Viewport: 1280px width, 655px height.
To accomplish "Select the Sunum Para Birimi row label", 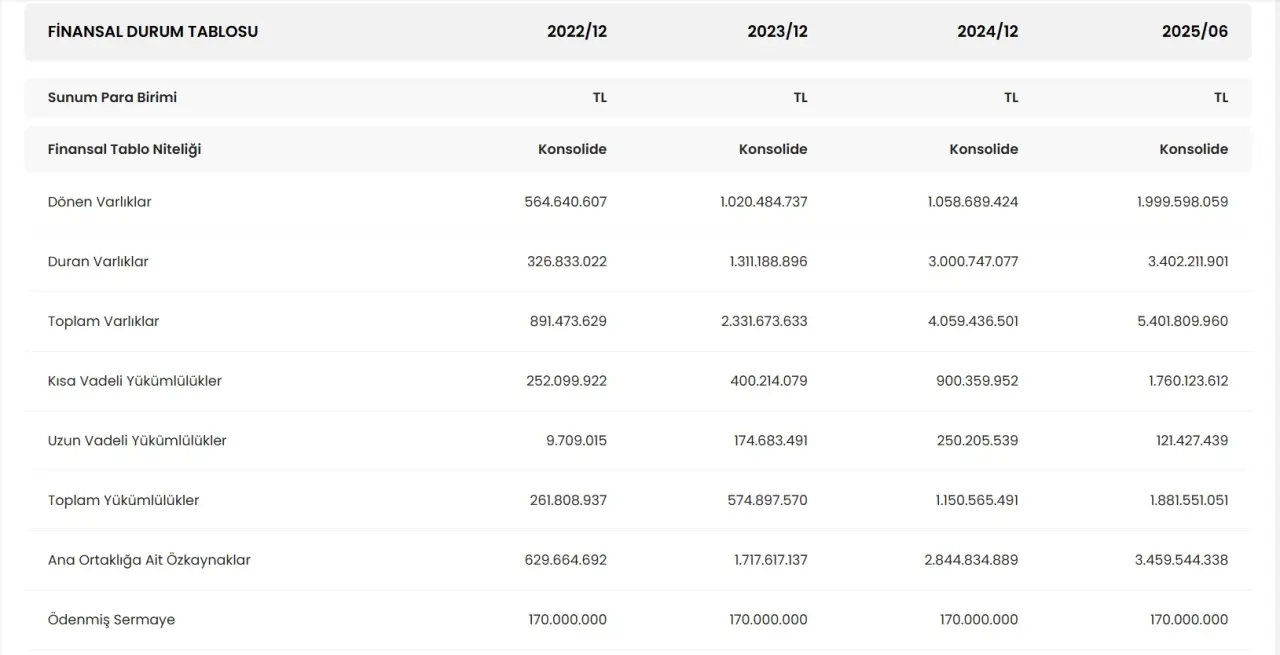I will click(112, 97).
